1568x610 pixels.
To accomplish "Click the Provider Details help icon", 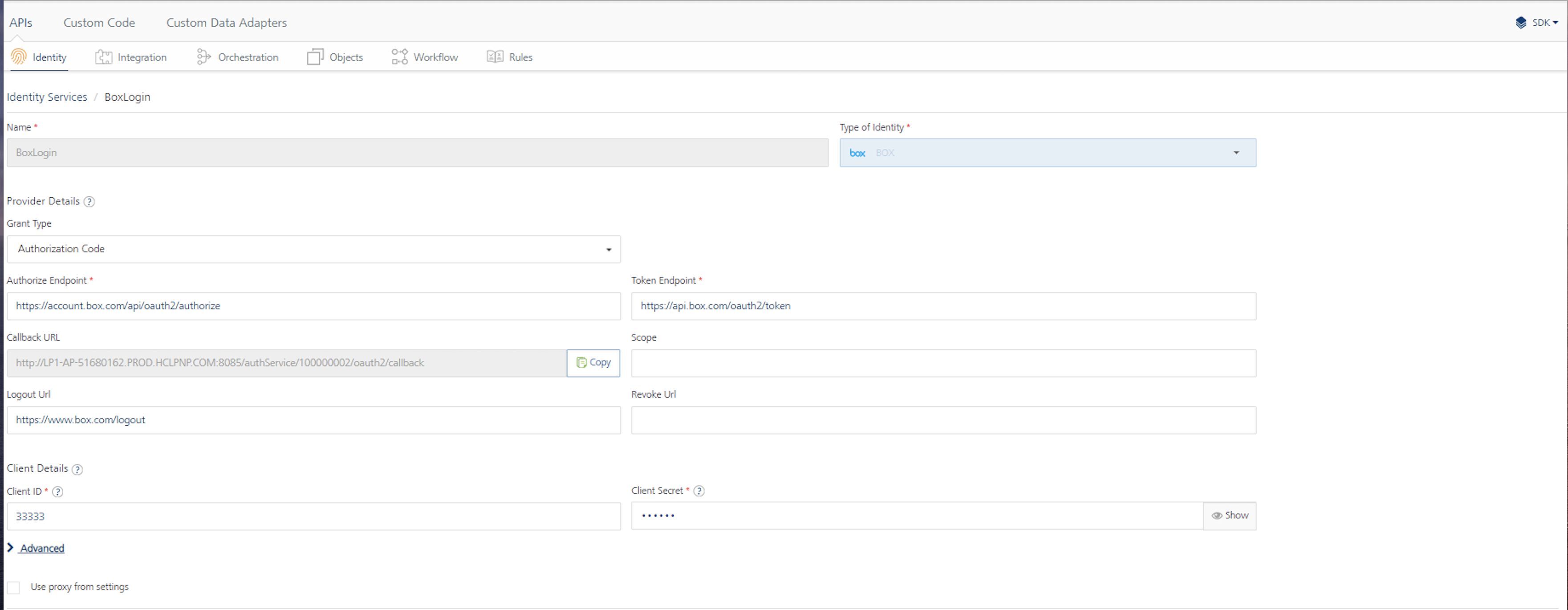I will [x=89, y=202].
